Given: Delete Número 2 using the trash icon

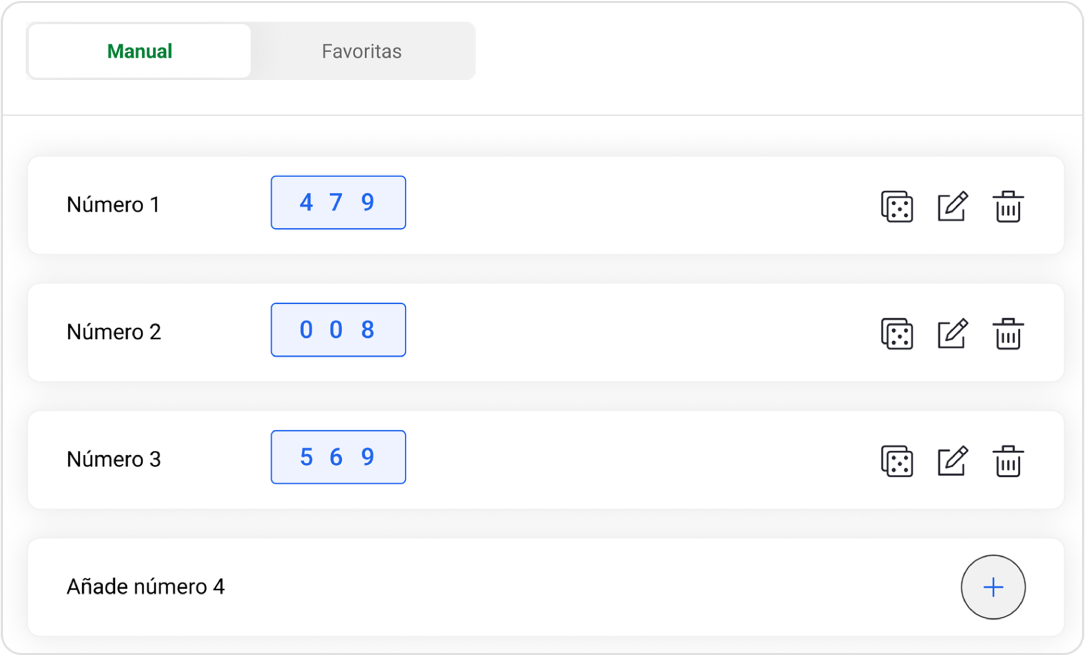Looking at the screenshot, I should [1007, 334].
